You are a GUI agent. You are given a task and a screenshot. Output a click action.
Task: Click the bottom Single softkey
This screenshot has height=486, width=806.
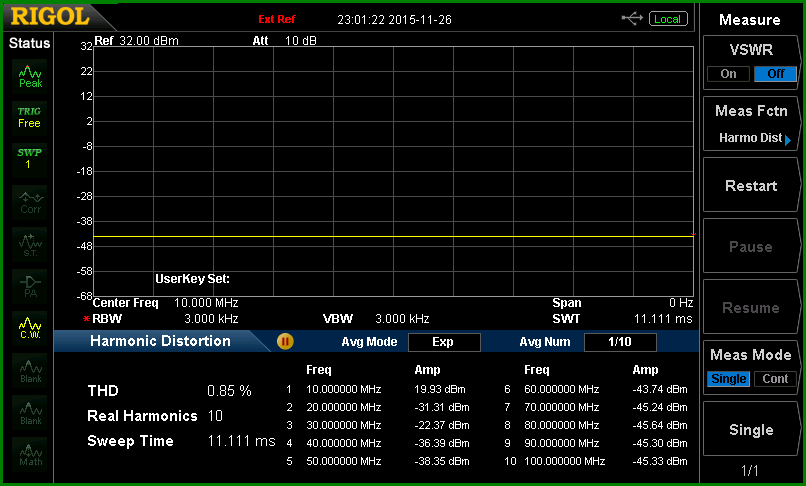751,430
